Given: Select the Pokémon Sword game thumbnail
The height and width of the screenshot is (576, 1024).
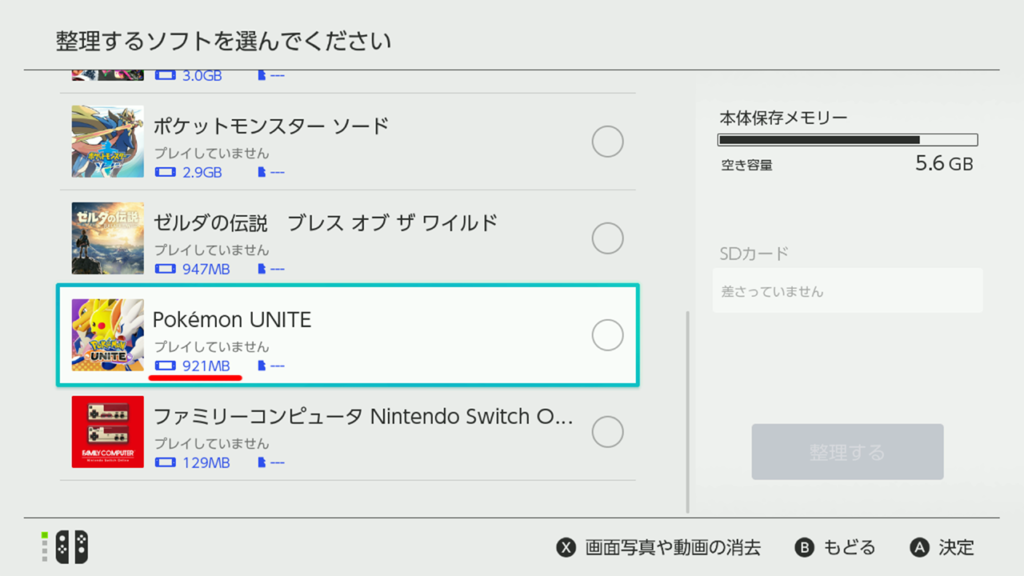Looking at the screenshot, I should (x=107, y=140).
